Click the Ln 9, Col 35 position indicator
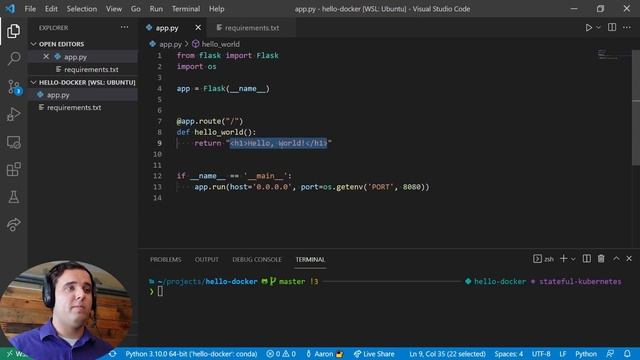 coord(447,354)
